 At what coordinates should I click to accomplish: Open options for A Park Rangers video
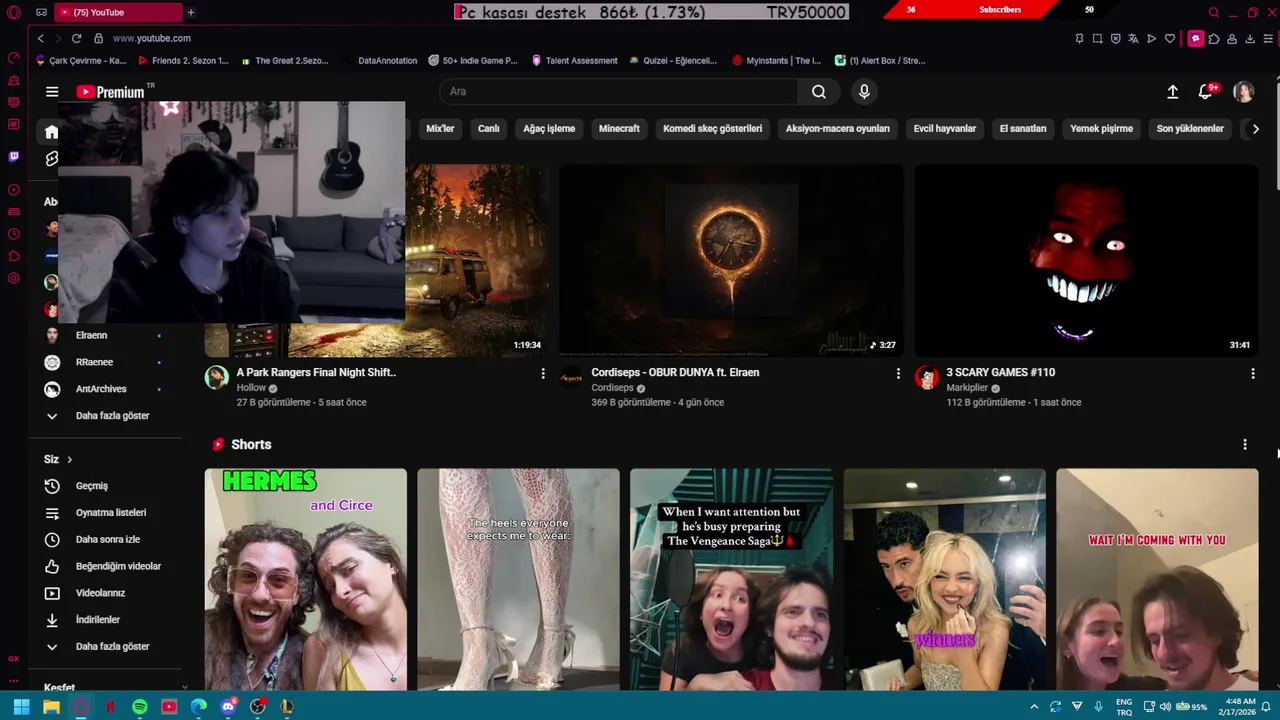coord(543,373)
